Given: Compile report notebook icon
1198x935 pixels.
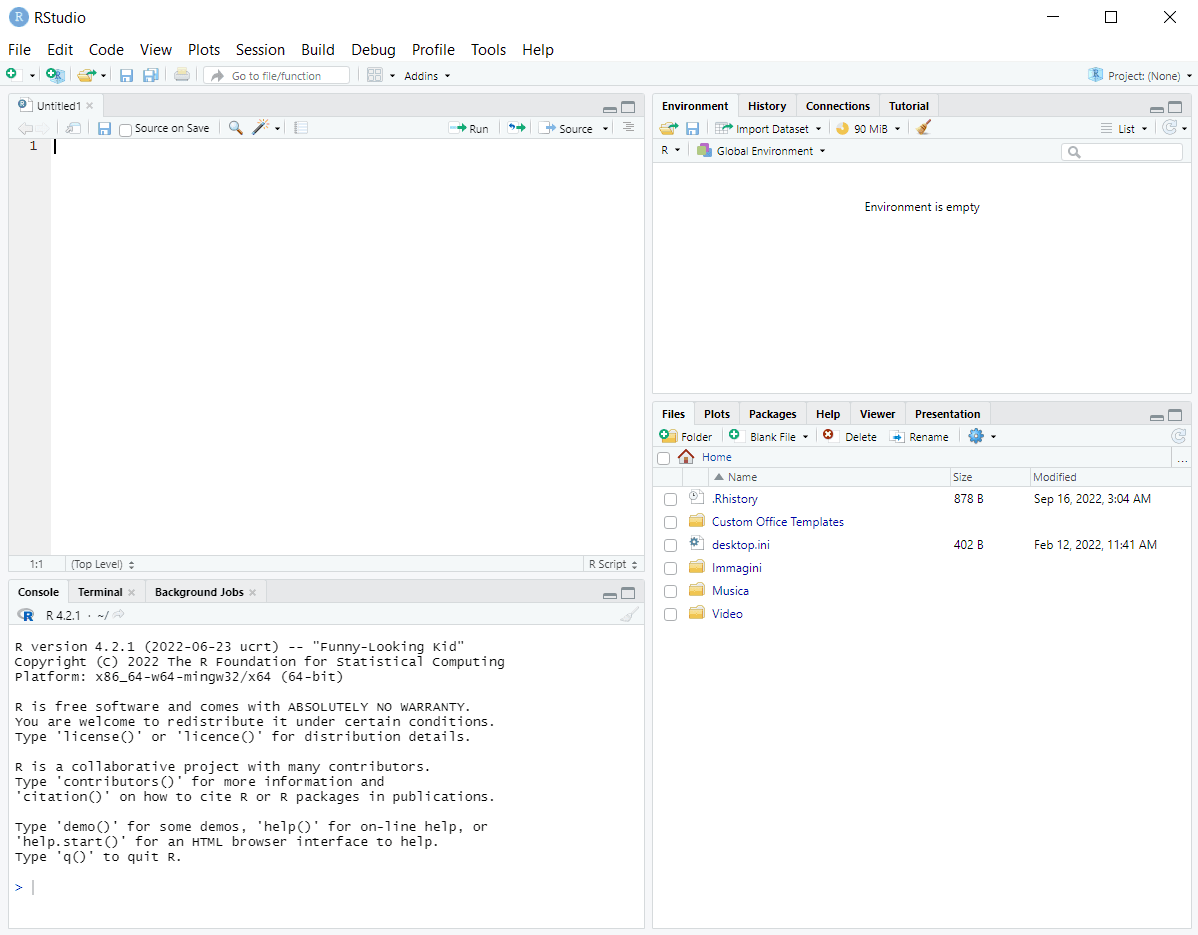Looking at the screenshot, I should (301, 128).
